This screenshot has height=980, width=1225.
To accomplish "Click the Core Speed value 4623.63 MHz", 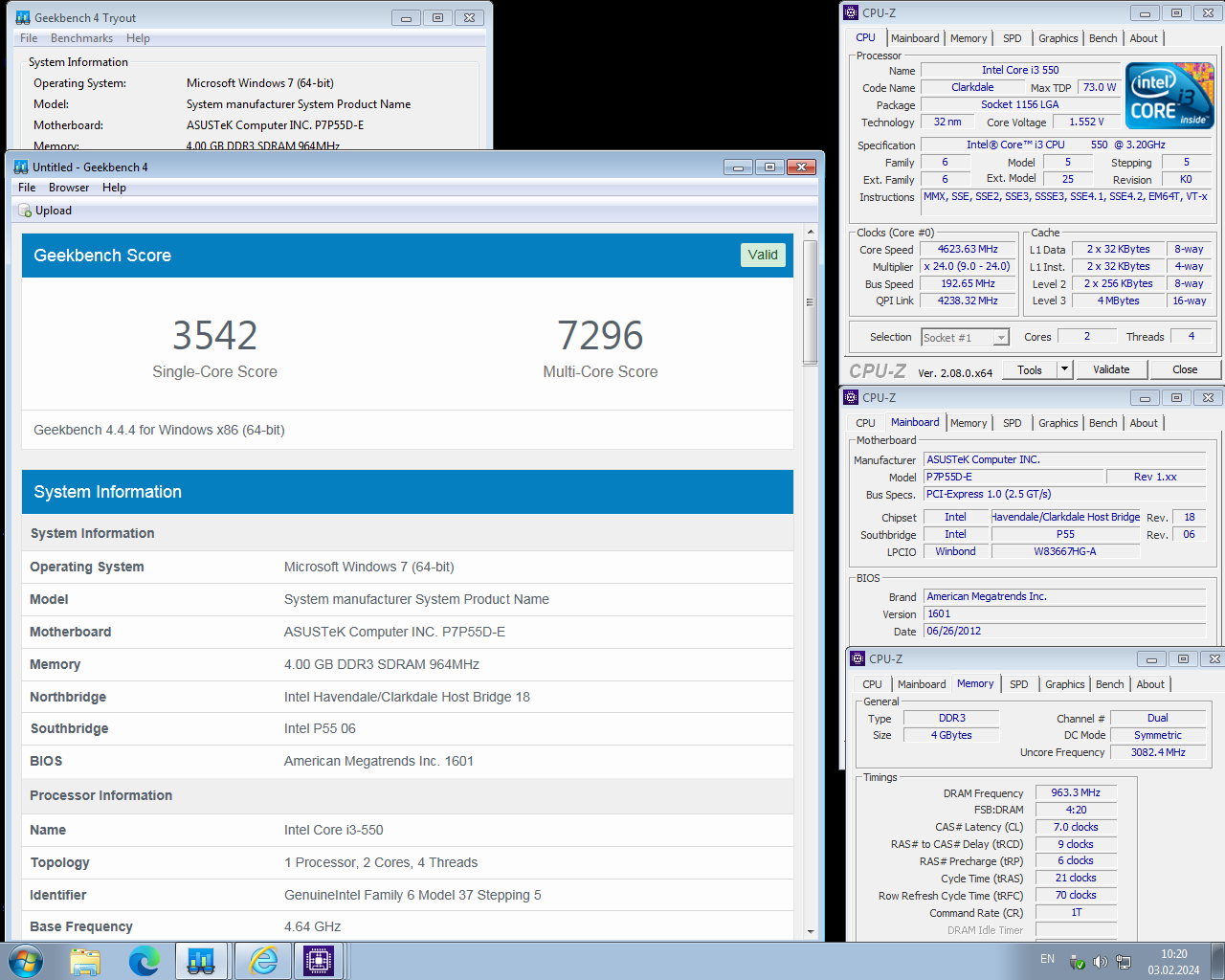I will pyautogui.click(x=968, y=249).
